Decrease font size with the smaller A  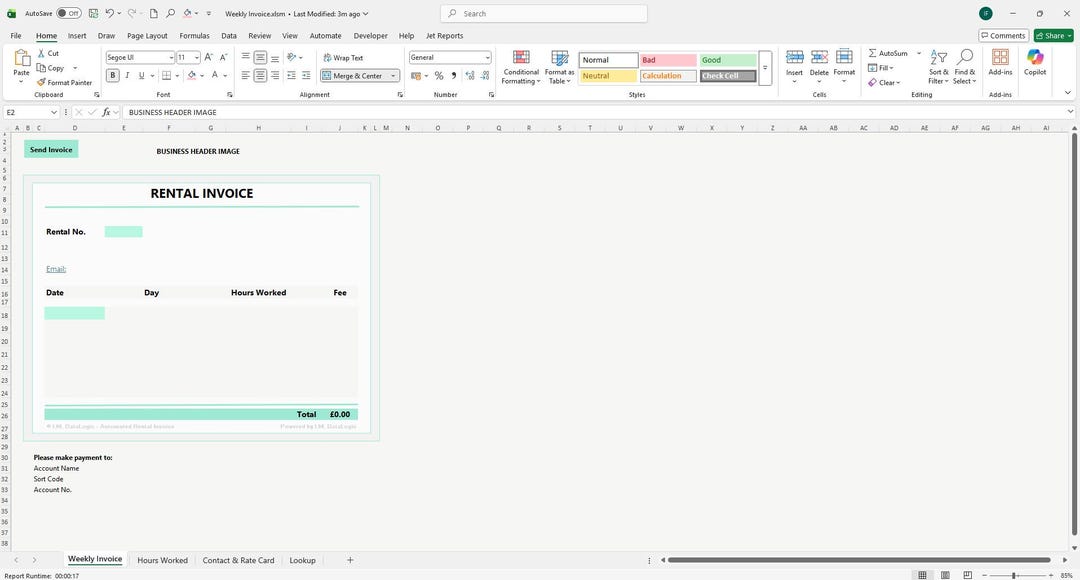pos(223,57)
